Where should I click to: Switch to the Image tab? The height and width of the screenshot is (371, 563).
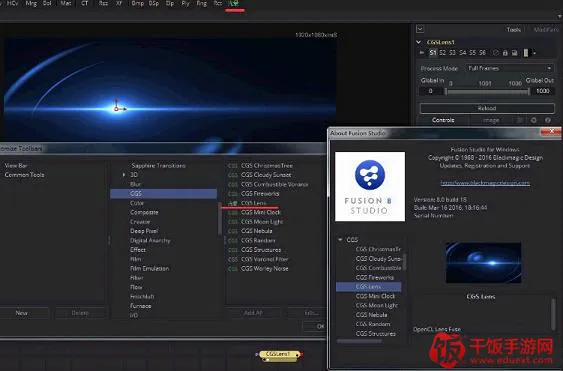[x=491, y=120]
